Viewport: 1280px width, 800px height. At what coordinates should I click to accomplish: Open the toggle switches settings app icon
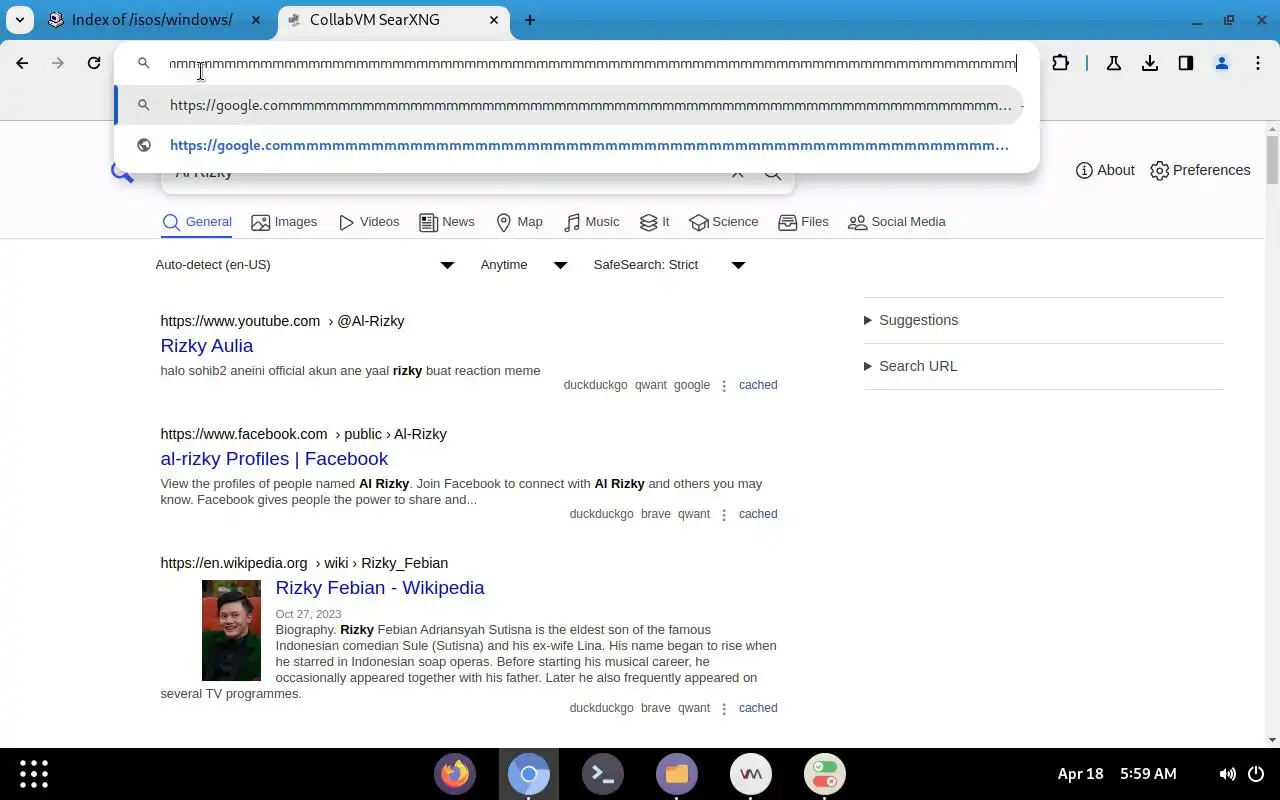coord(825,774)
